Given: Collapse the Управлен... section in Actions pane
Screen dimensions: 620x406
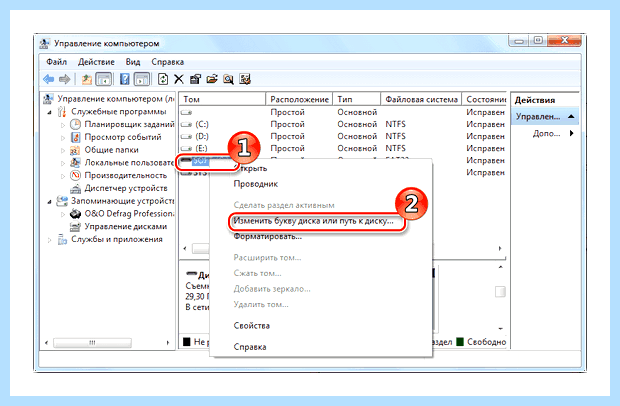Looking at the screenshot, I should pos(571,117).
